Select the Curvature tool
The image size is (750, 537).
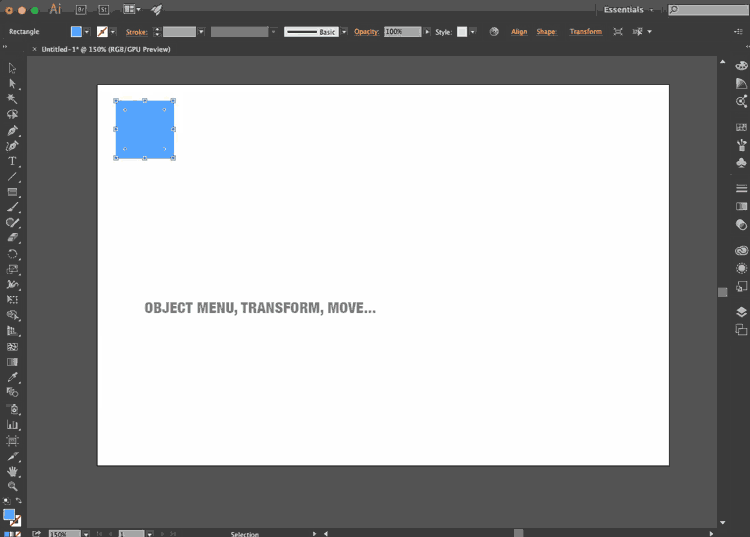pos(12,146)
